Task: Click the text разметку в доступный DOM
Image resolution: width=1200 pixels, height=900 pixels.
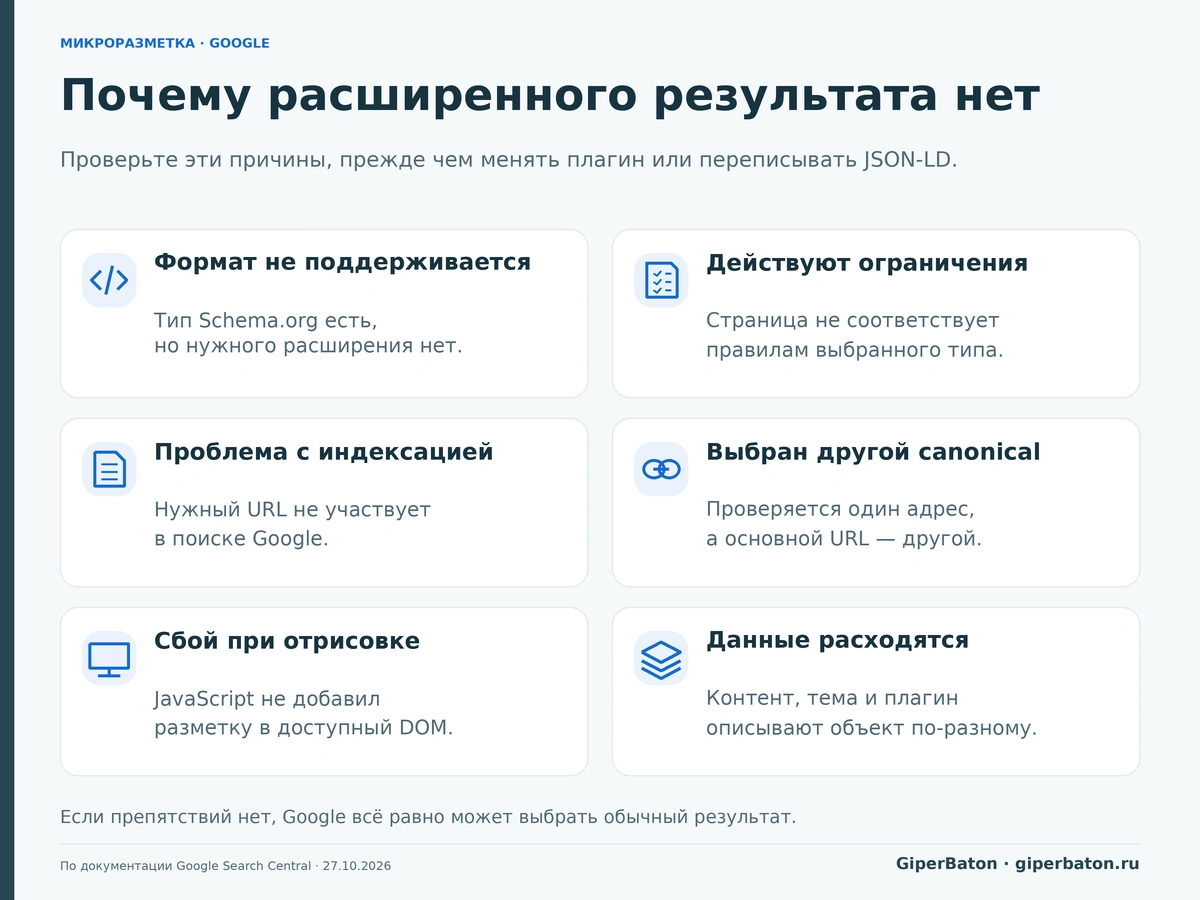Action: point(304,728)
